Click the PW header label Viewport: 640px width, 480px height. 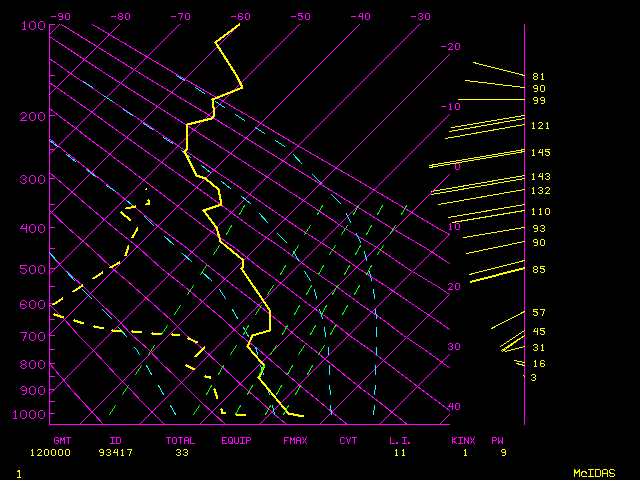pos(498,440)
